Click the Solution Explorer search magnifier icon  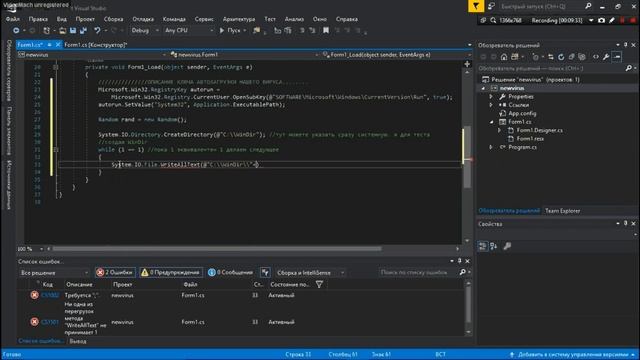click(629, 69)
